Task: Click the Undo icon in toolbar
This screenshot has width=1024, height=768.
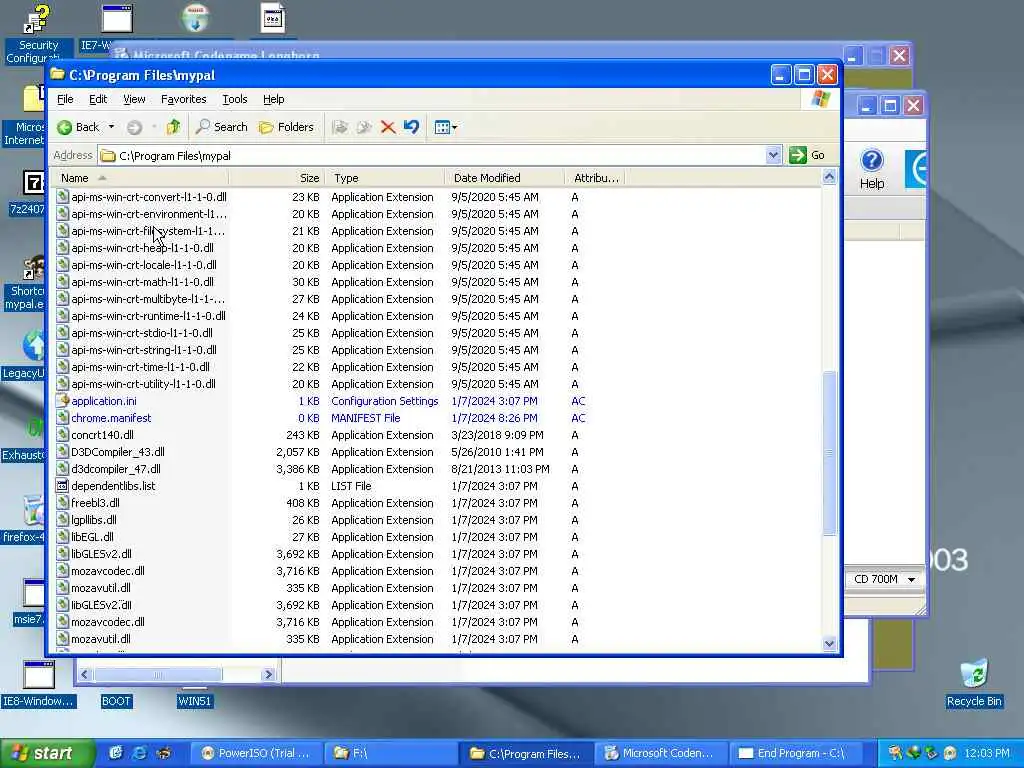Action: point(411,127)
